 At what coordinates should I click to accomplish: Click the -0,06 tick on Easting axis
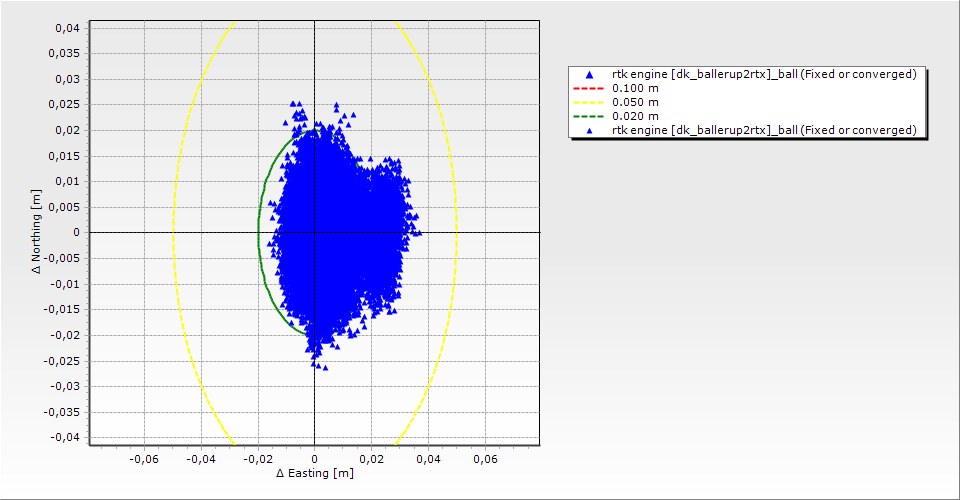pyautogui.click(x=145, y=459)
